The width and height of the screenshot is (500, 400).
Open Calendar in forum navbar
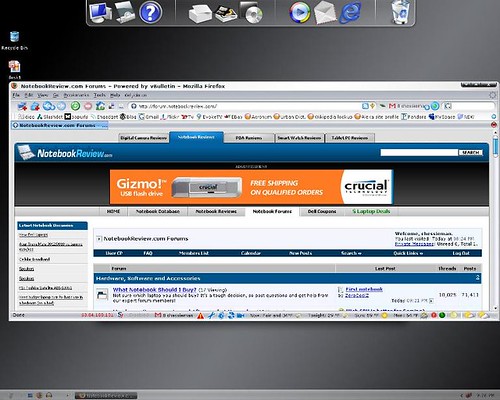(251, 253)
